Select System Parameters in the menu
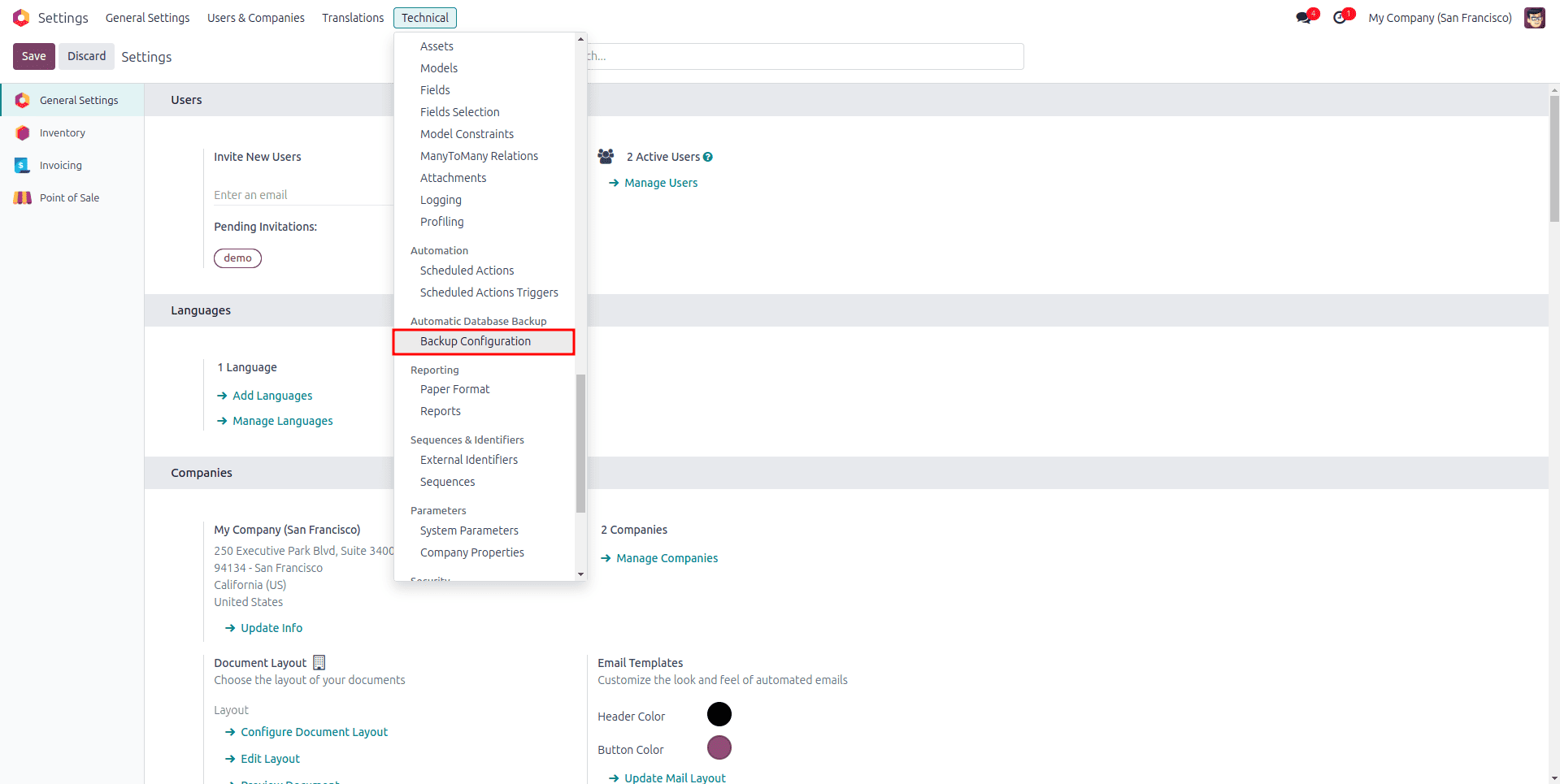The height and width of the screenshot is (784, 1560). point(469,531)
